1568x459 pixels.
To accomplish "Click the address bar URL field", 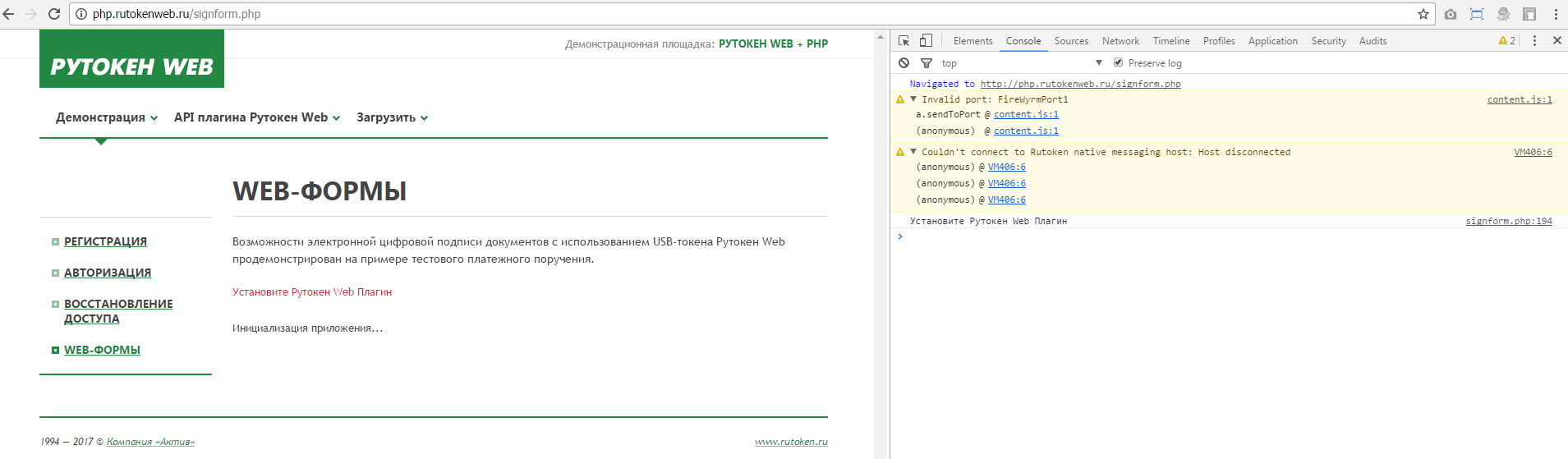I will pyautogui.click(x=739, y=14).
